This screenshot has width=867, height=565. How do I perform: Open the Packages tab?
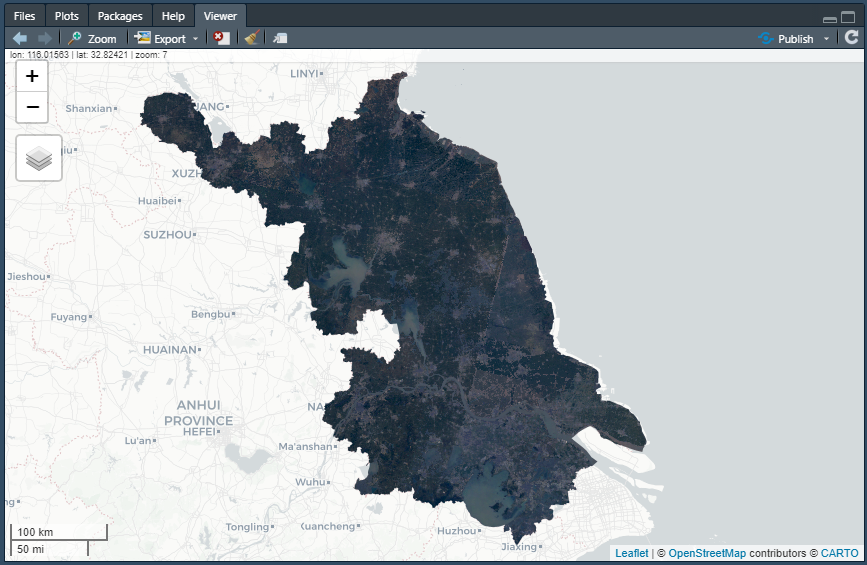click(120, 16)
